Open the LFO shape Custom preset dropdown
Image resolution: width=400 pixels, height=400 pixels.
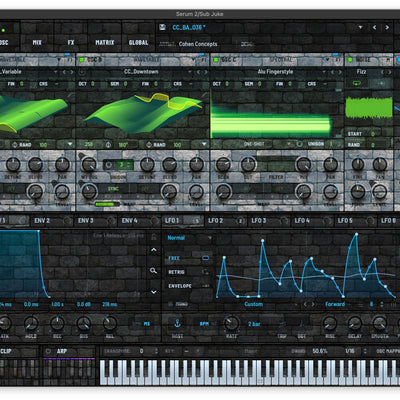[253, 304]
